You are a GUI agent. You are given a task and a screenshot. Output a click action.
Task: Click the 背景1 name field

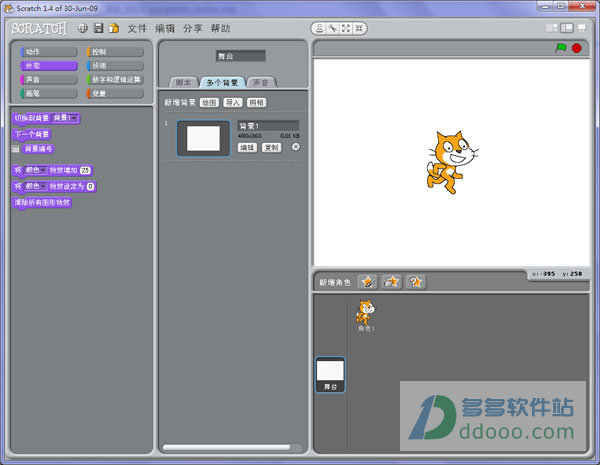[268, 126]
